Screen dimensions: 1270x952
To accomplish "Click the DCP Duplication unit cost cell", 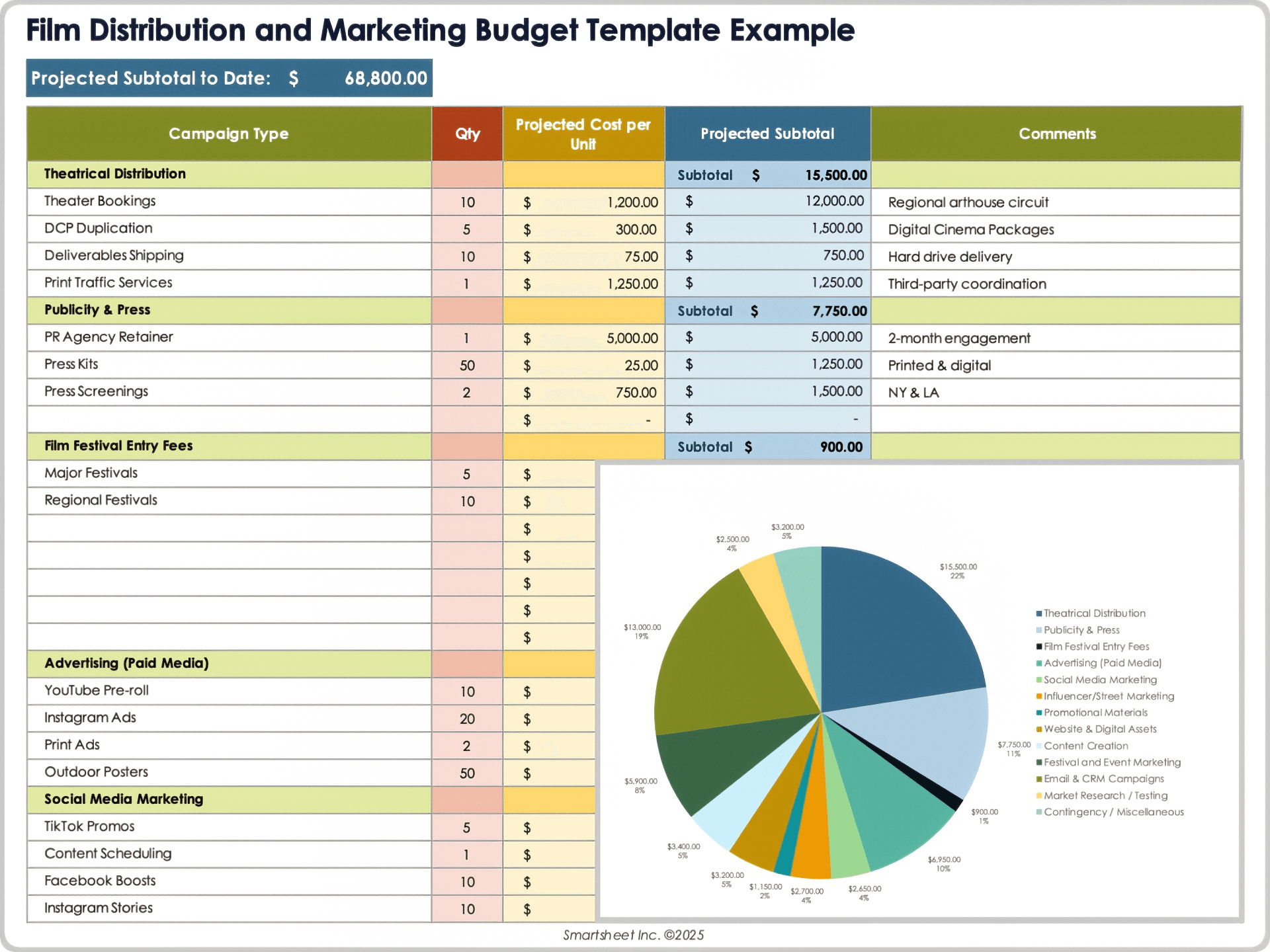I will click(x=583, y=229).
